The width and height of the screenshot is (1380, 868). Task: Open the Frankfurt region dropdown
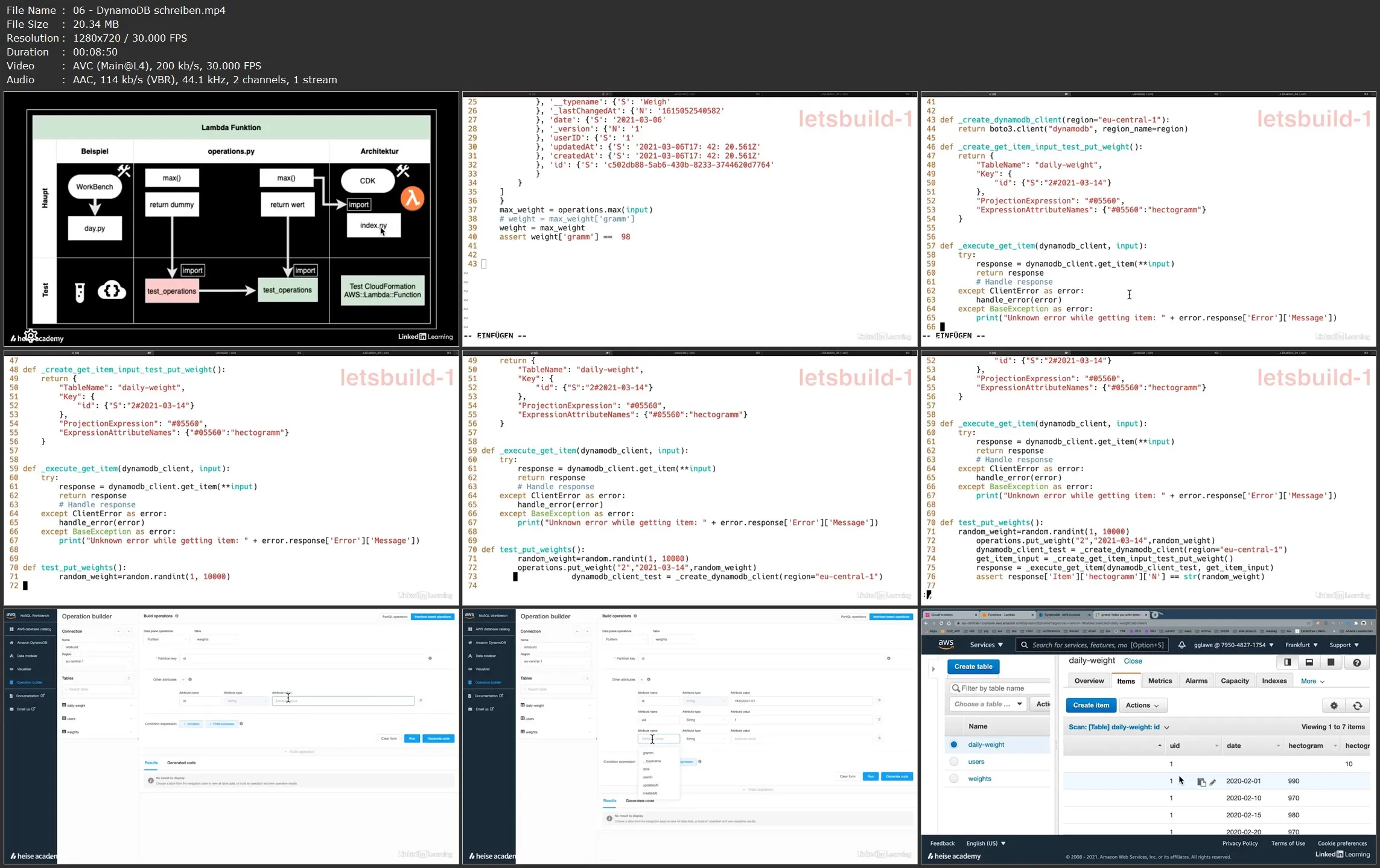coord(1301,645)
